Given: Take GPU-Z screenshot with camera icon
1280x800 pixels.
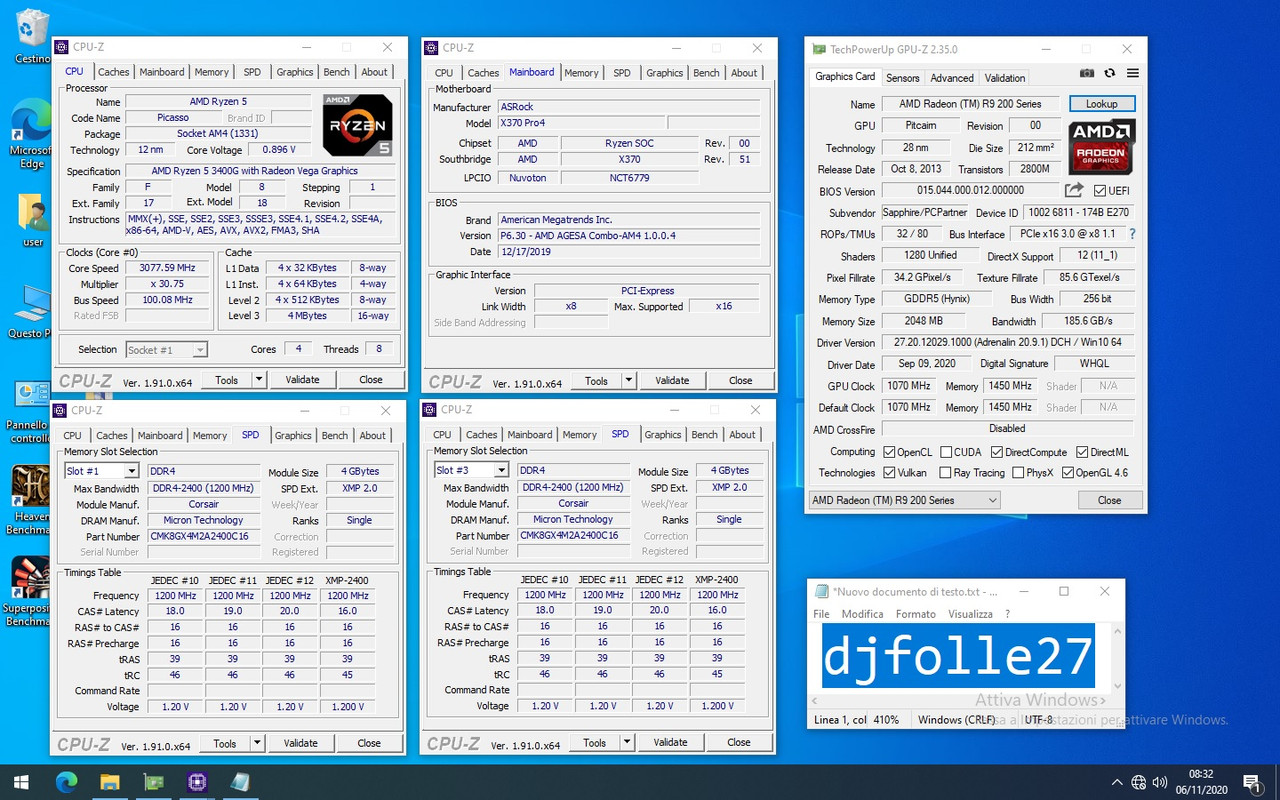Looking at the screenshot, I should click(1087, 73).
